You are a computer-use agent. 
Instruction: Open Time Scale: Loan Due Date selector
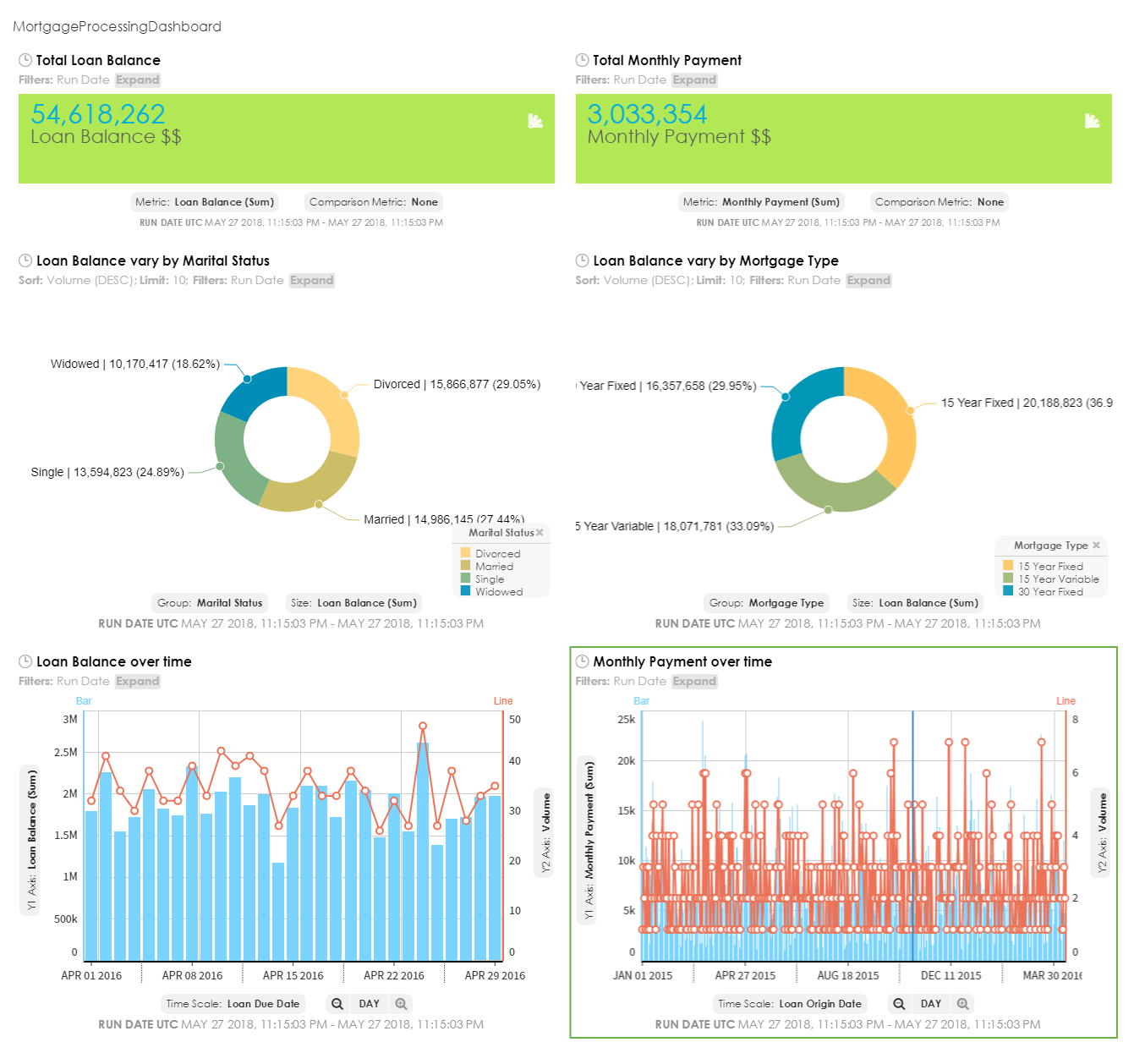click(x=233, y=1004)
